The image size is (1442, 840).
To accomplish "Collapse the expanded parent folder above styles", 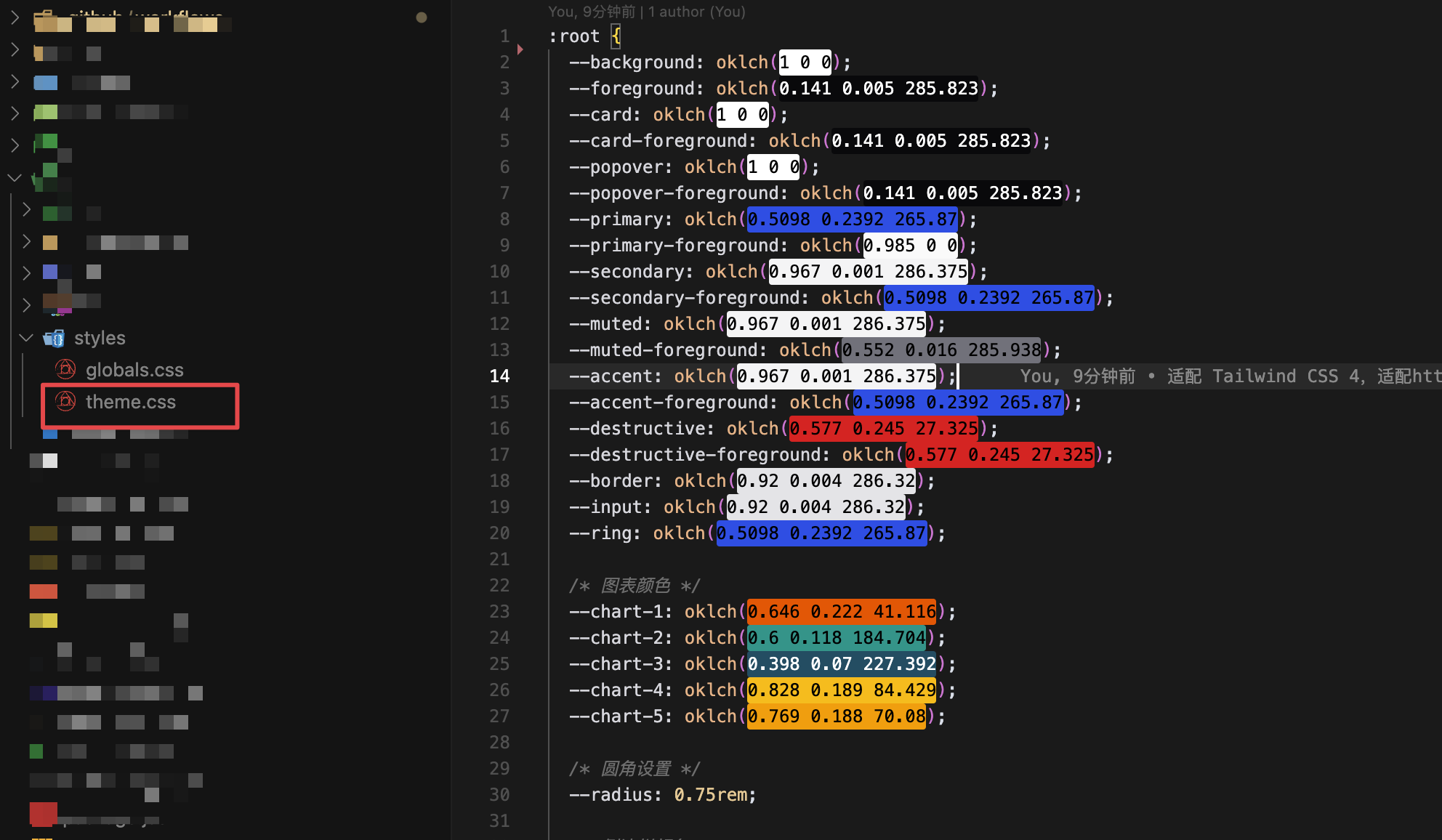I will tap(15, 177).
